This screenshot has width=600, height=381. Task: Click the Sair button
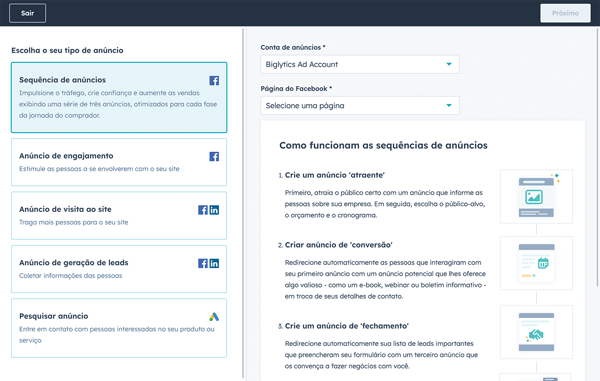pyautogui.click(x=28, y=13)
